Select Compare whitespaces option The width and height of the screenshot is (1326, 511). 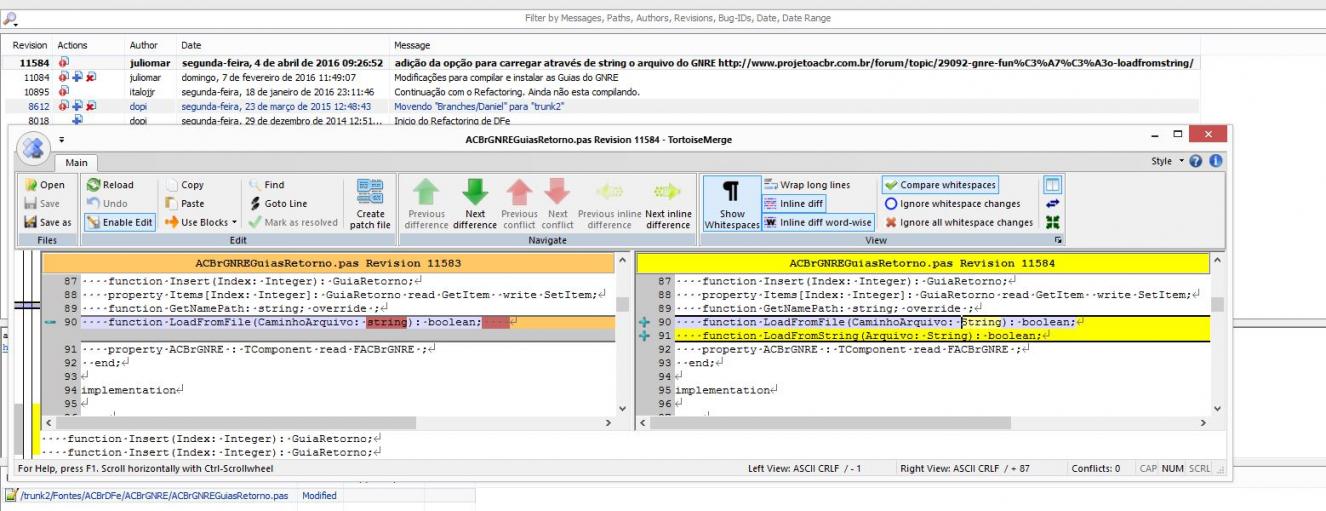940,185
